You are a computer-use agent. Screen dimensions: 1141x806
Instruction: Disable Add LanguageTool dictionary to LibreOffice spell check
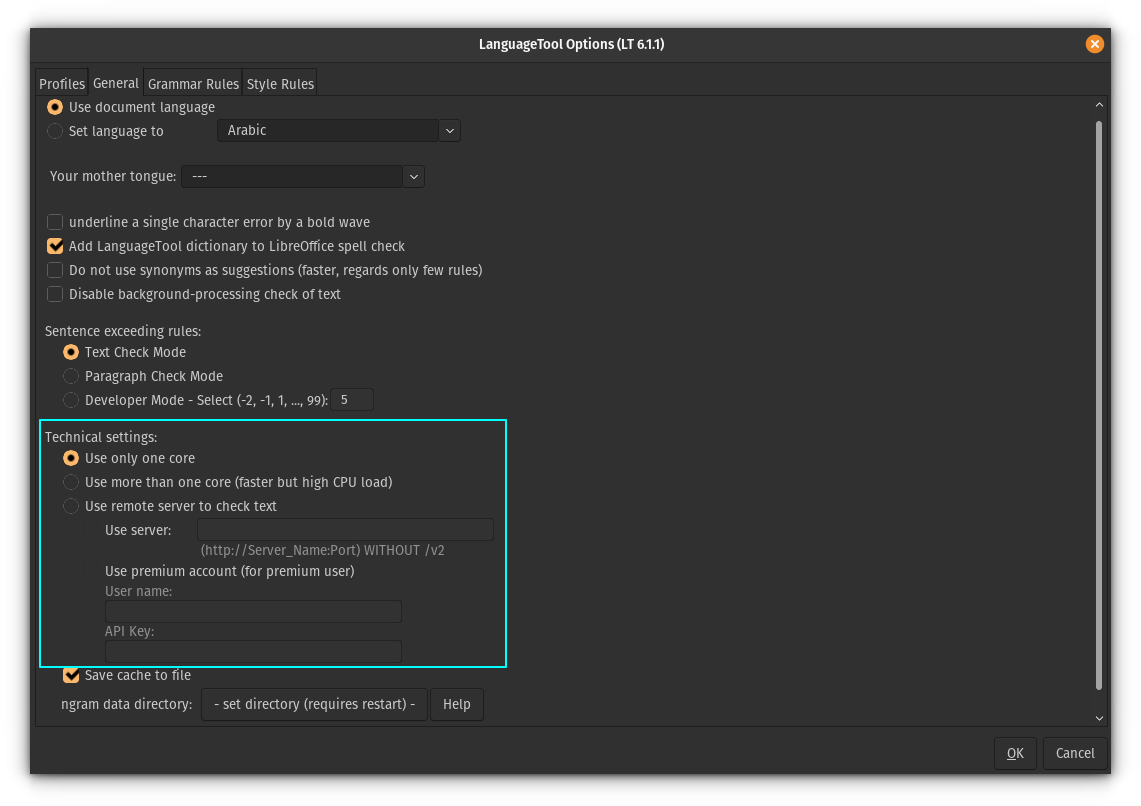(x=55, y=246)
